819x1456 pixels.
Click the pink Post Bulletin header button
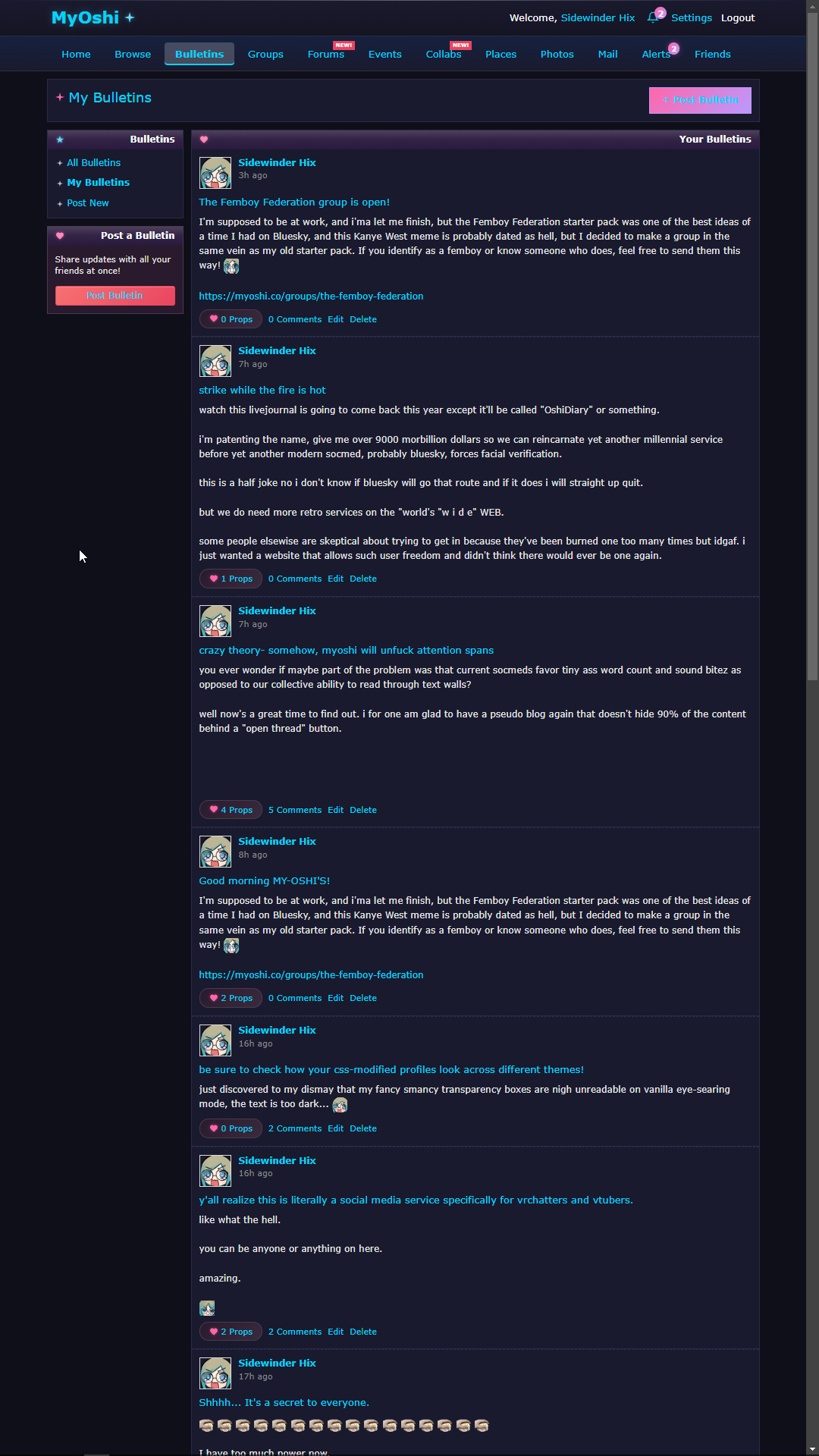pos(700,100)
